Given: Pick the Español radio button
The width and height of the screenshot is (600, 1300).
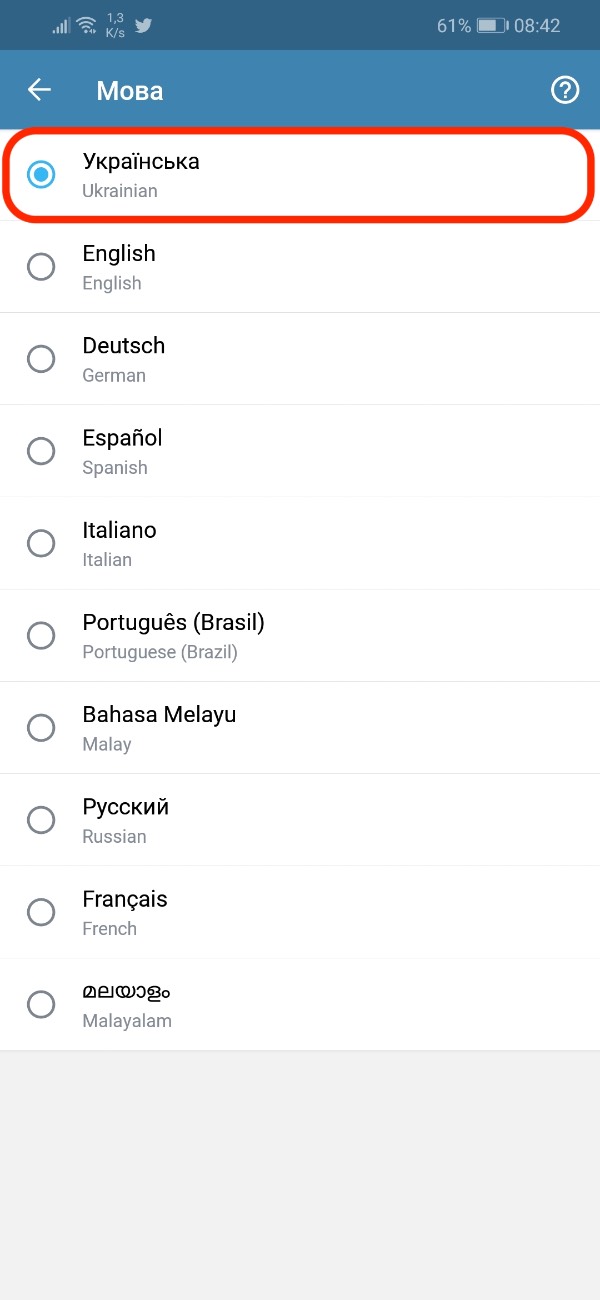Looking at the screenshot, I should pyautogui.click(x=41, y=451).
